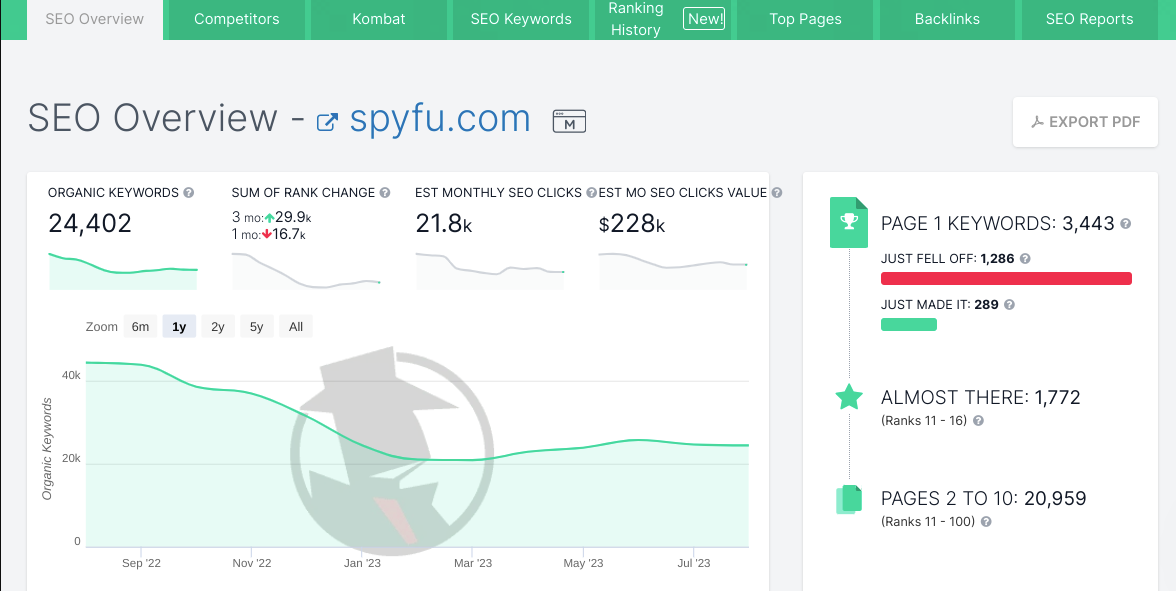Screen dimensions: 1176x591
Task: Switch to the SEO Overview tab
Action: (x=94, y=20)
